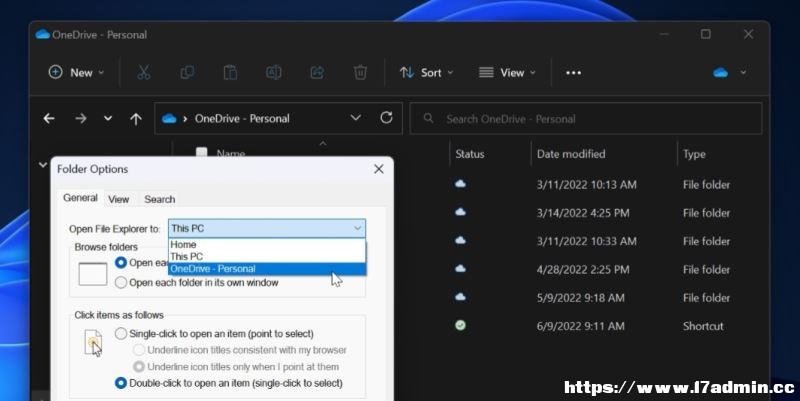800x401 pixels.
Task: Click the OneDrive cloud status icon in toolbar
Action: 720,73
